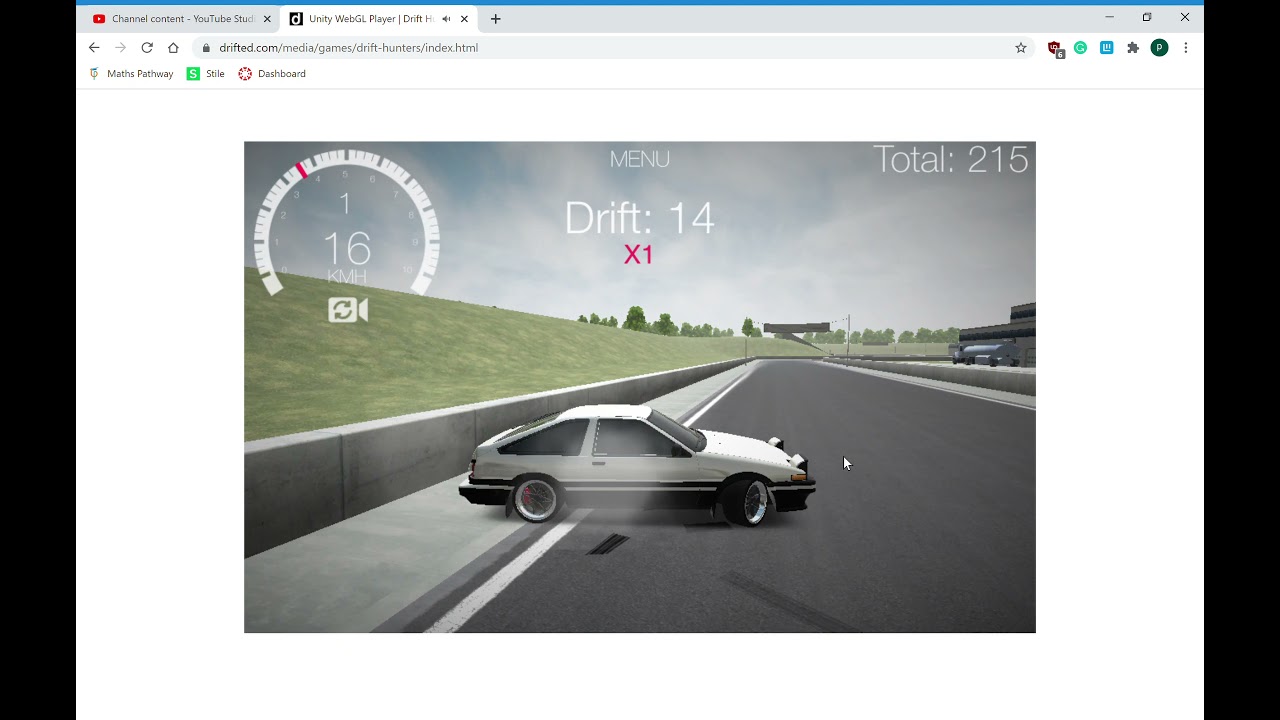Click the browser back arrow
1280x720 pixels.
click(x=94, y=47)
